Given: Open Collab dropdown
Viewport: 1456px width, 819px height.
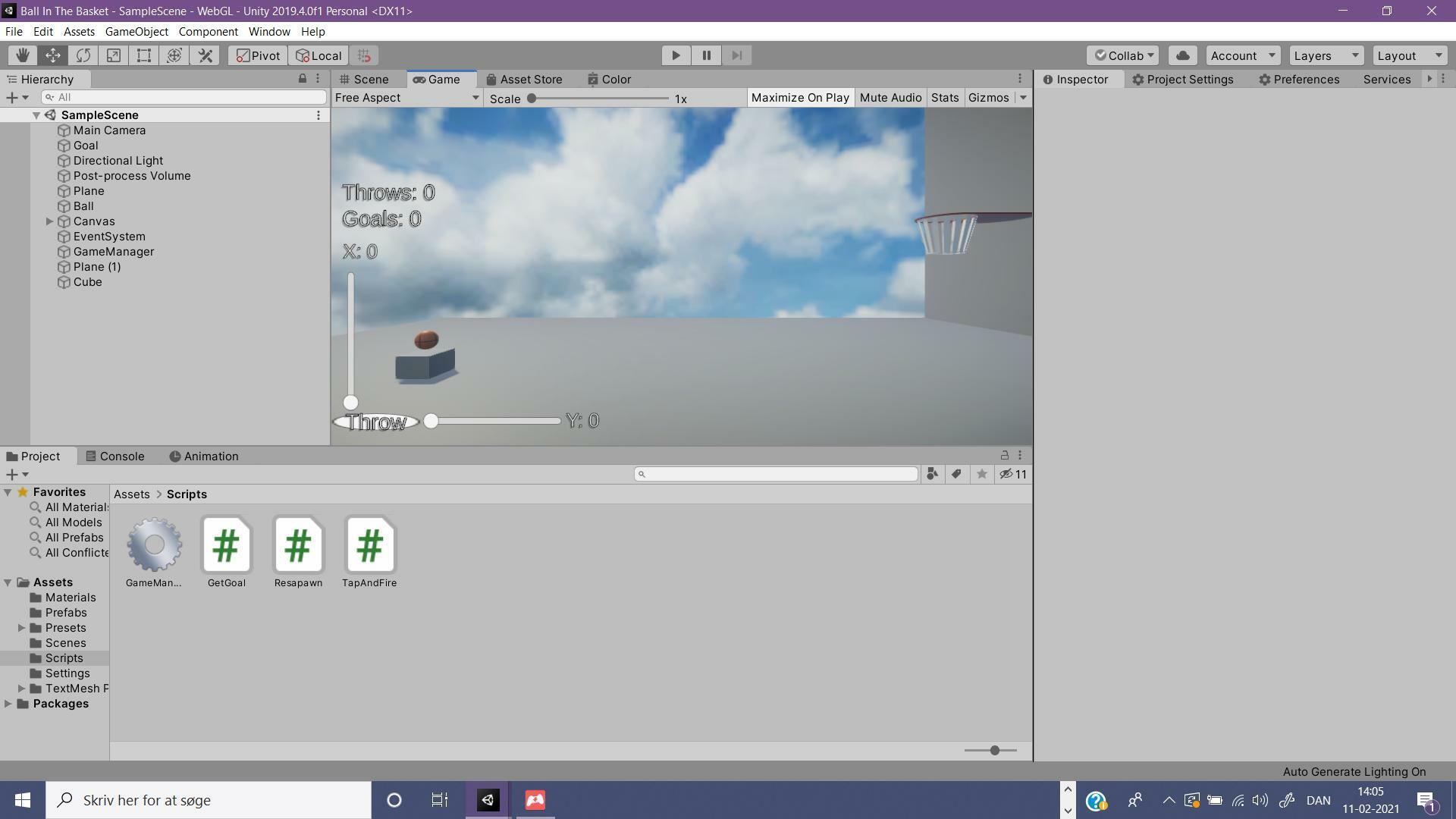Looking at the screenshot, I should [x=1122, y=55].
